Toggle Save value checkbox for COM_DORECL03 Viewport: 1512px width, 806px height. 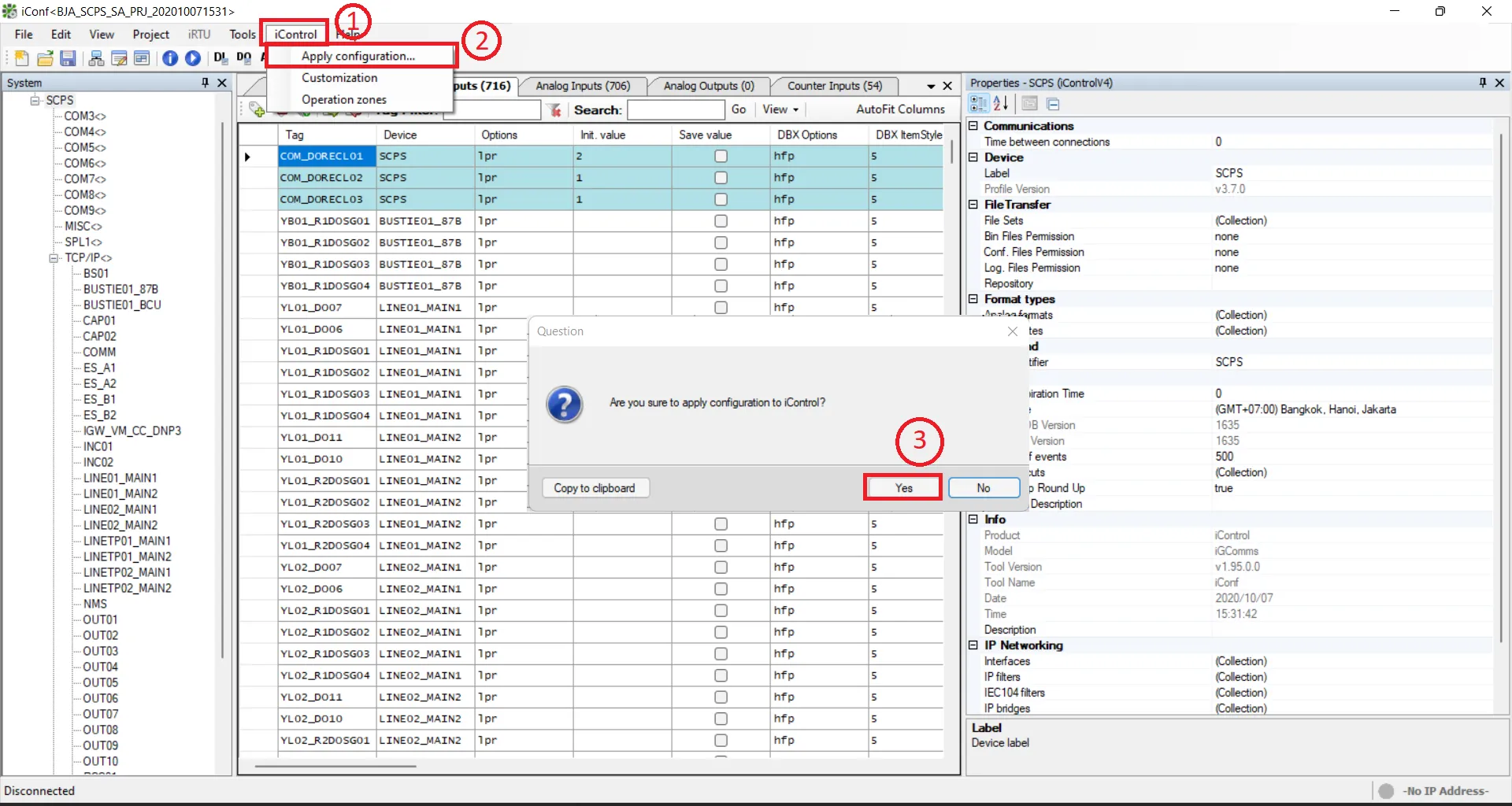coord(721,200)
